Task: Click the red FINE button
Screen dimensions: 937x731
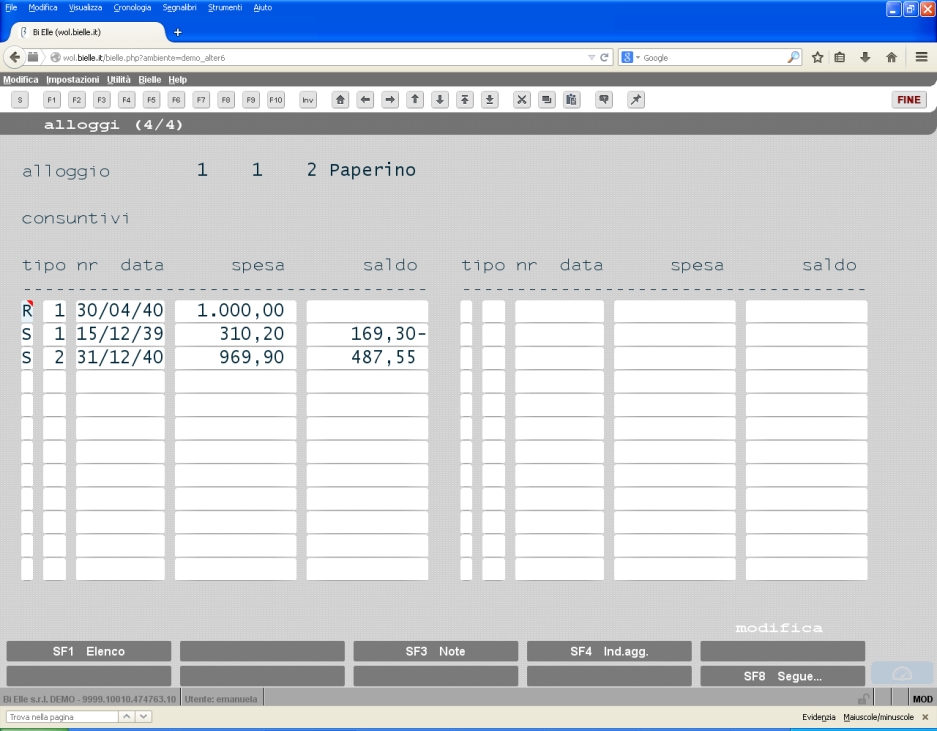Action: (x=909, y=100)
